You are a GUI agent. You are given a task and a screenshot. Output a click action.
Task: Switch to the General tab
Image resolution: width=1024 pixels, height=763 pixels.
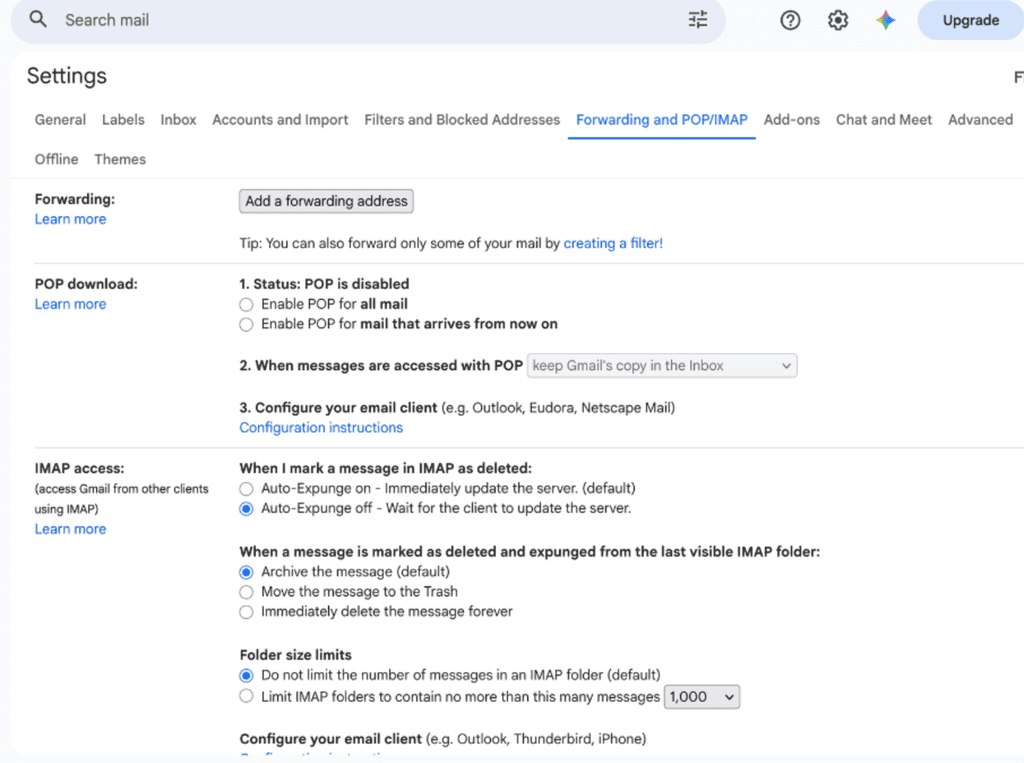[60, 120]
